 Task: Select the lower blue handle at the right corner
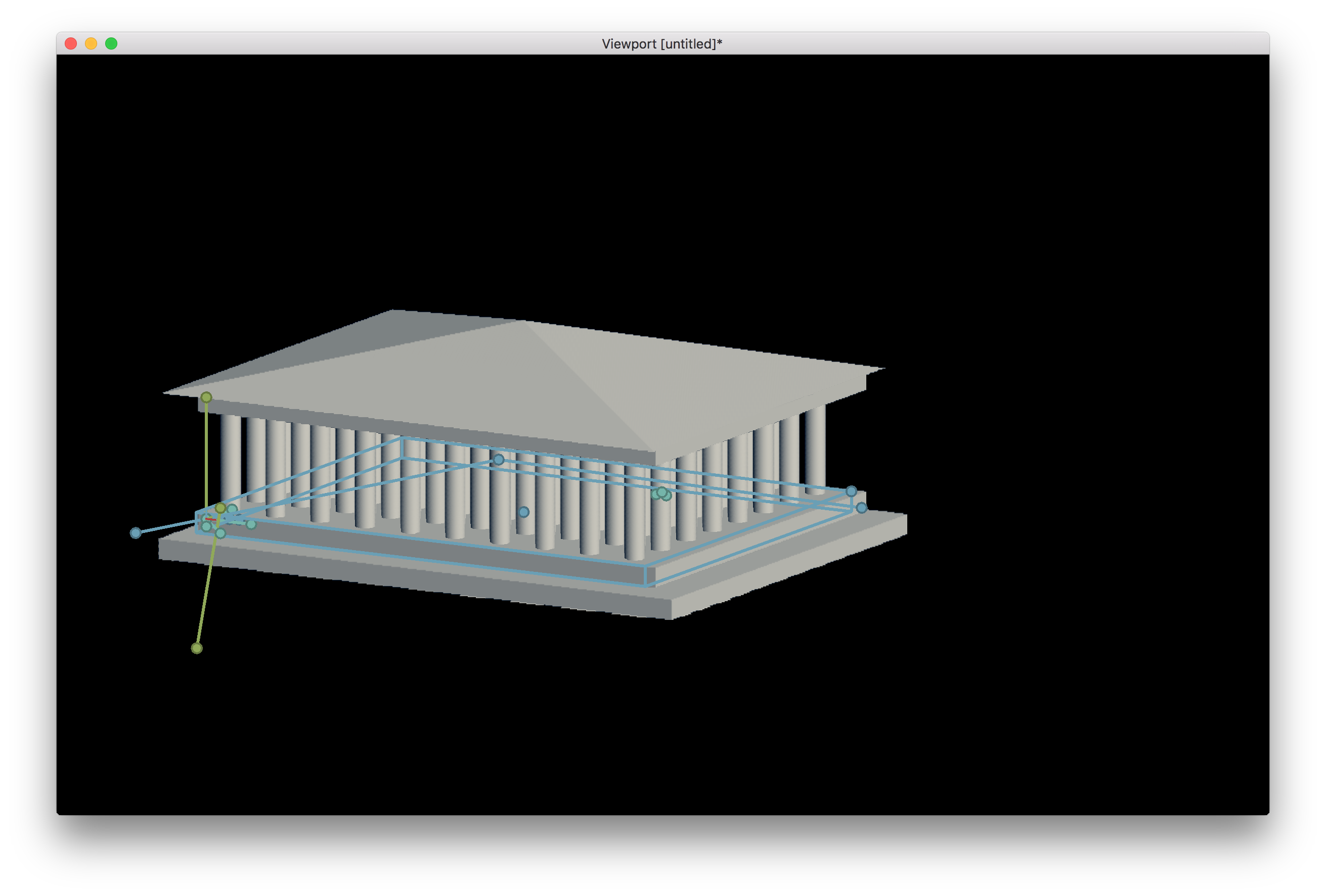click(x=862, y=507)
